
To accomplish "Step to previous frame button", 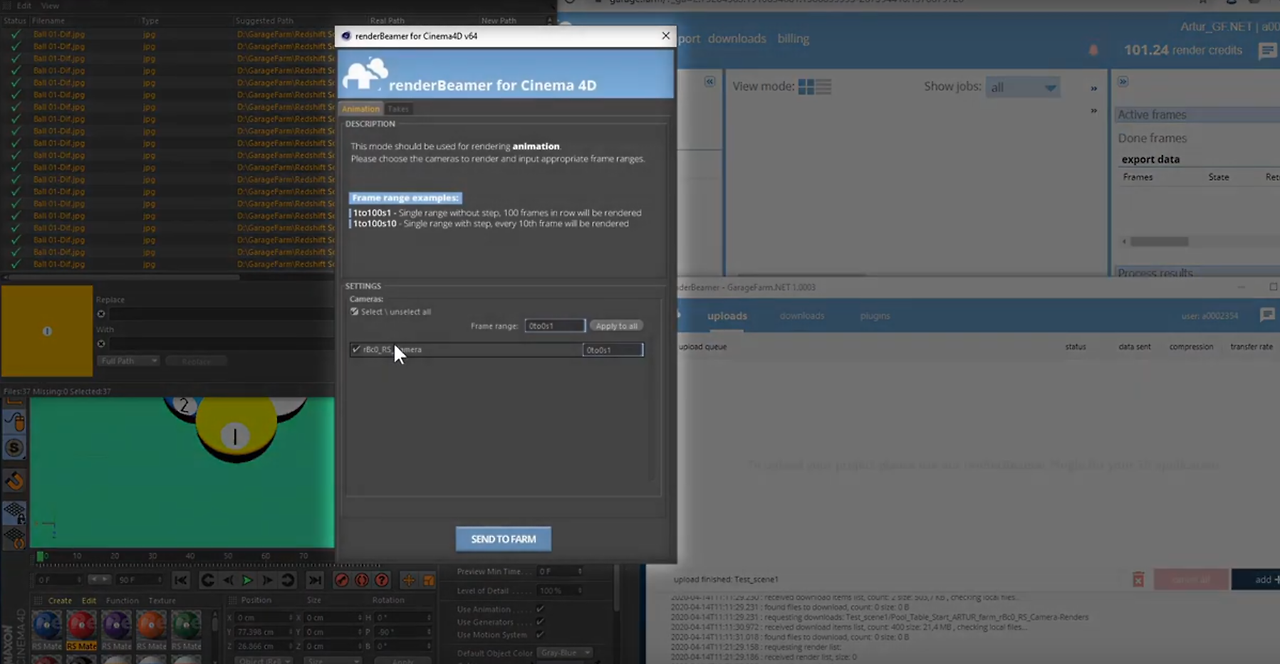I will [228, 580].
